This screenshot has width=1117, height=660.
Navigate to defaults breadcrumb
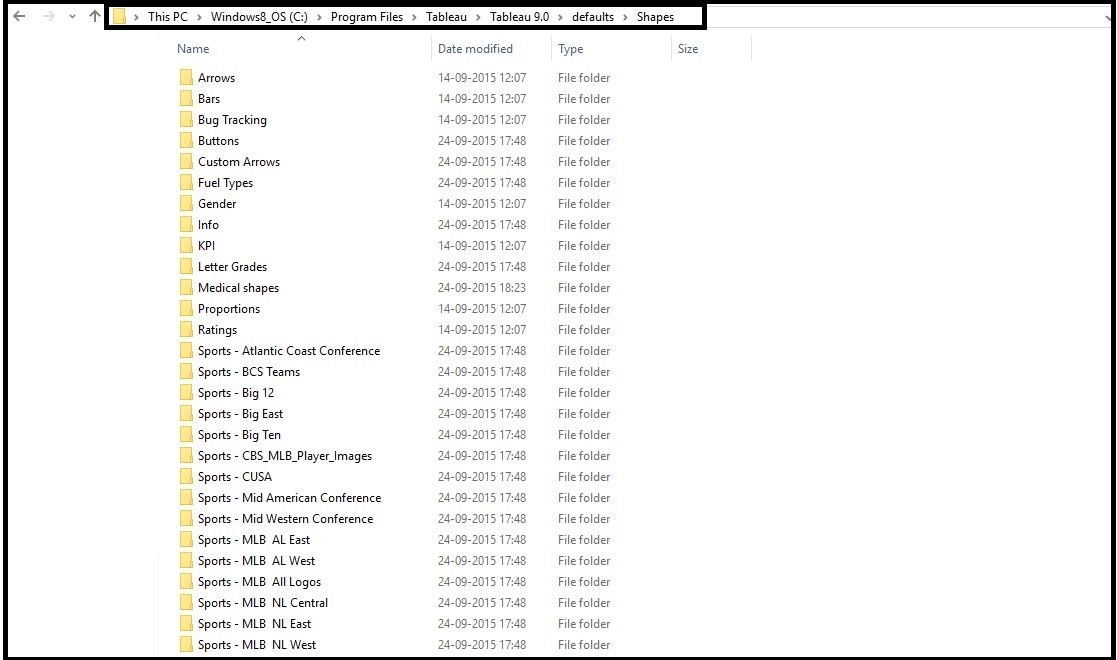pyautogui.click(x=593, y=16)
